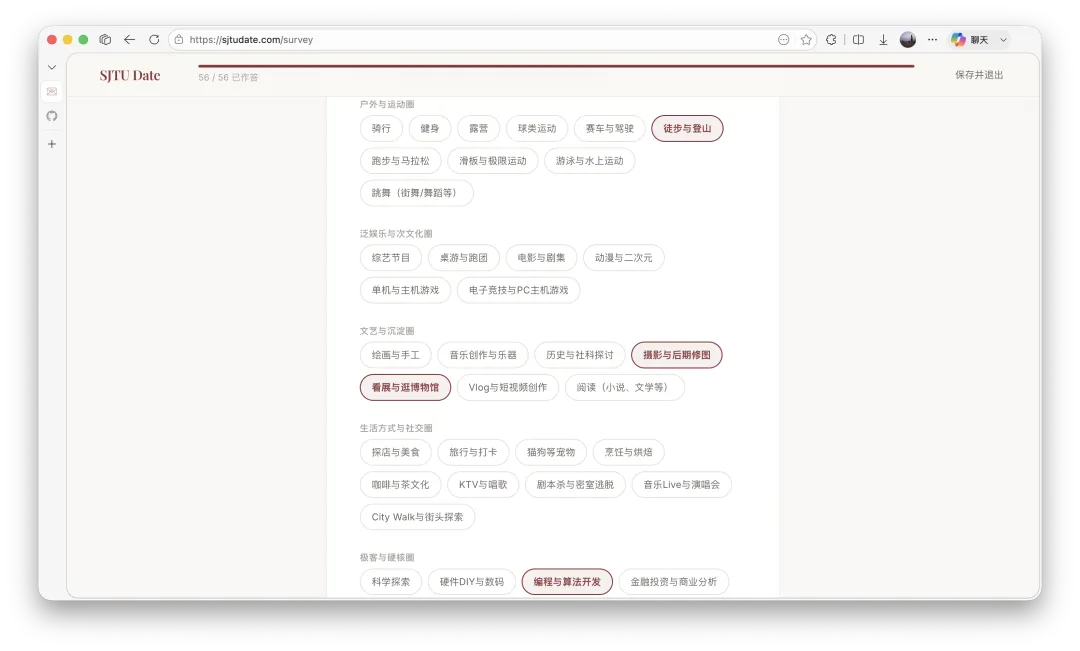Select the 硬件DIY与数码 tag
The height and width of the screenshot is (651, 1080).
coord(472,582)
